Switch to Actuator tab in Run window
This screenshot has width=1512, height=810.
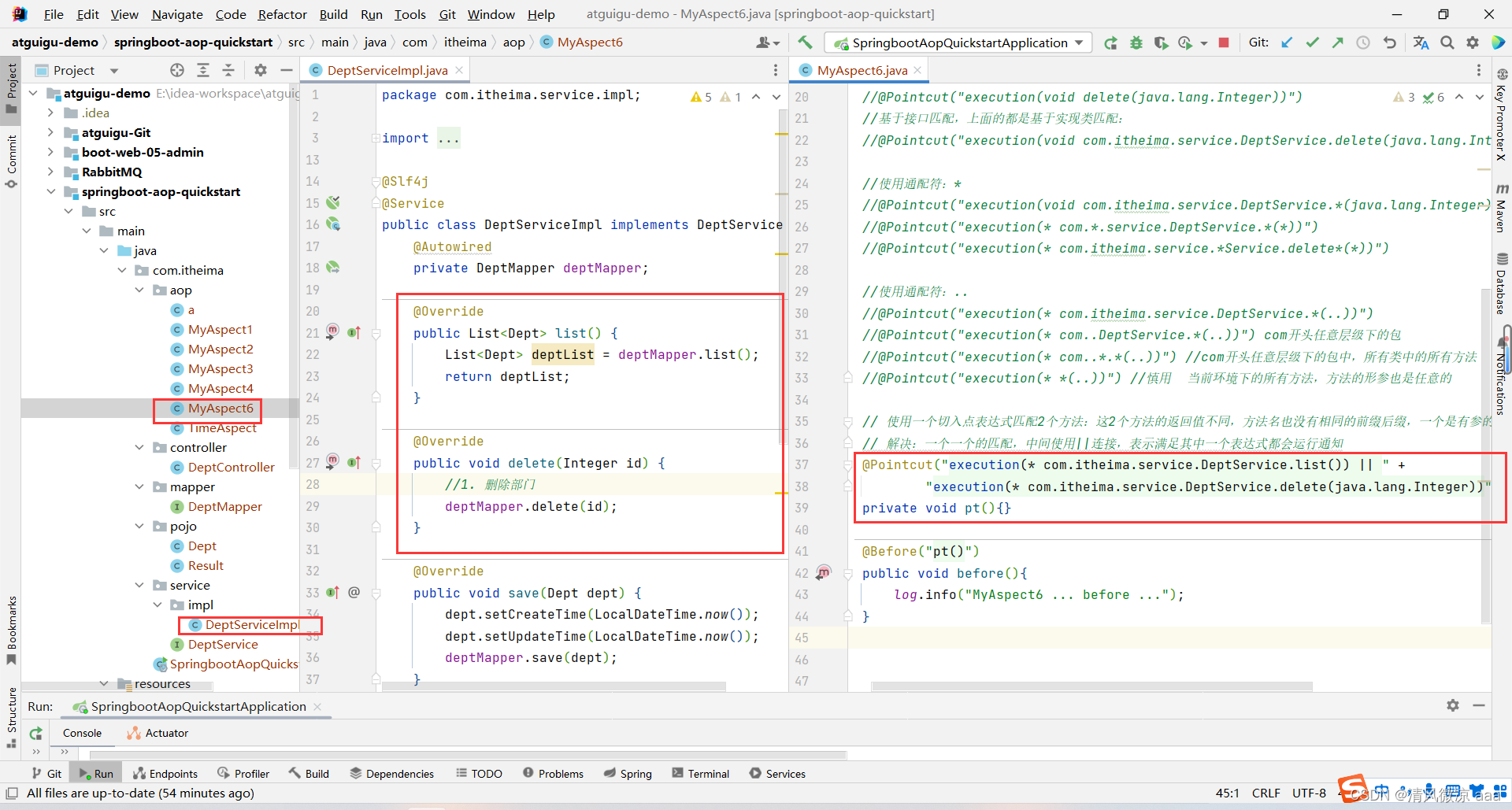157,733
